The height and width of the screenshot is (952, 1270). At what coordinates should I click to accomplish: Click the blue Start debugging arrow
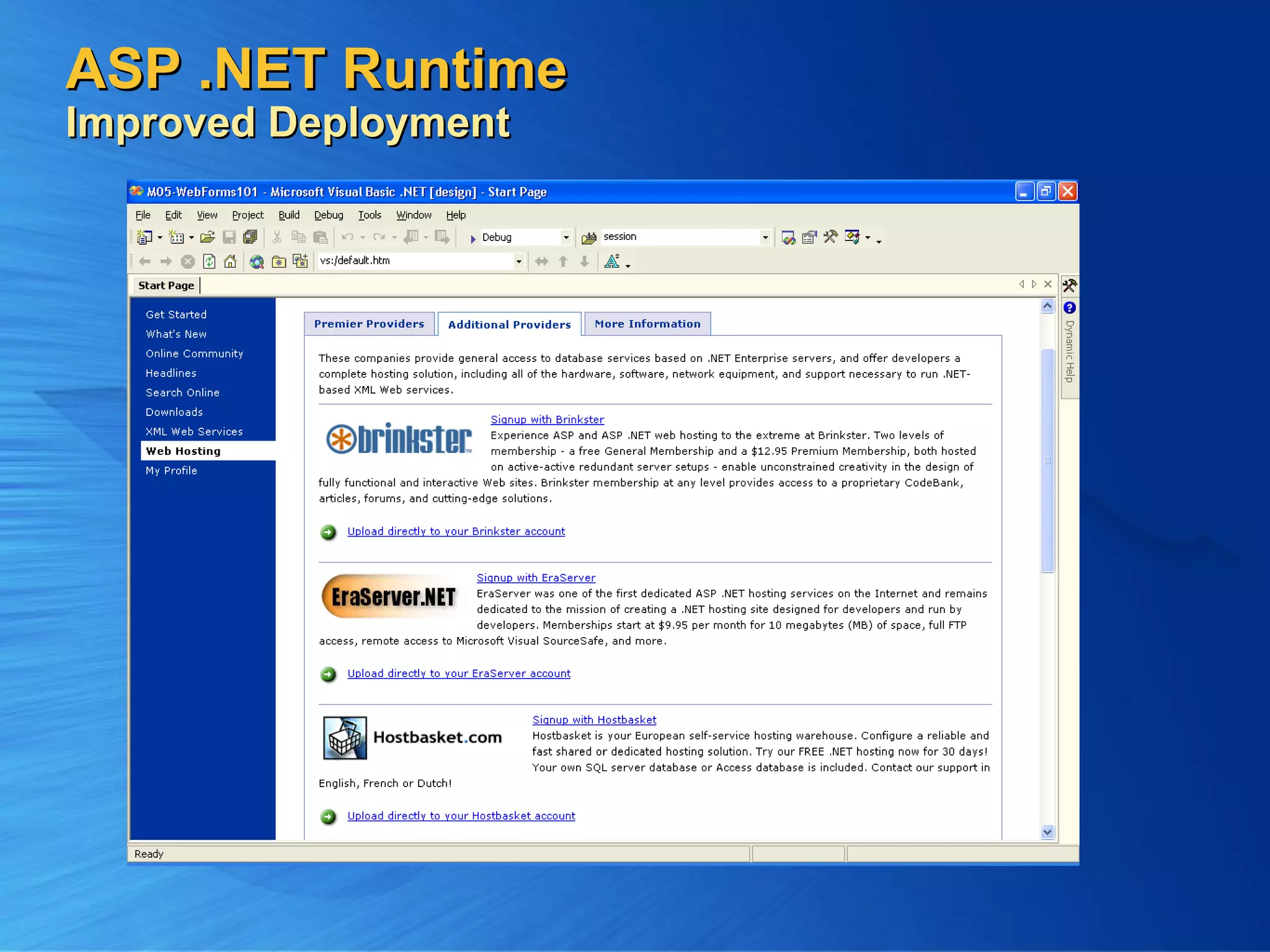473,239
